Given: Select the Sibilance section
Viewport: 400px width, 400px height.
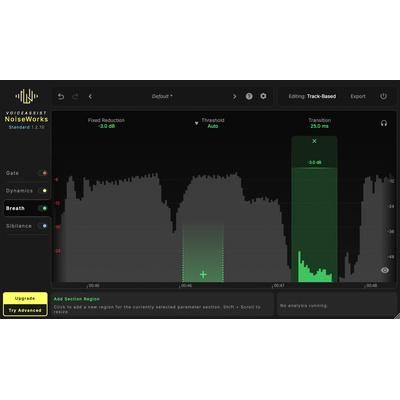Looking at the screenshot, I should pyautogui.click(x=19, y=226).
